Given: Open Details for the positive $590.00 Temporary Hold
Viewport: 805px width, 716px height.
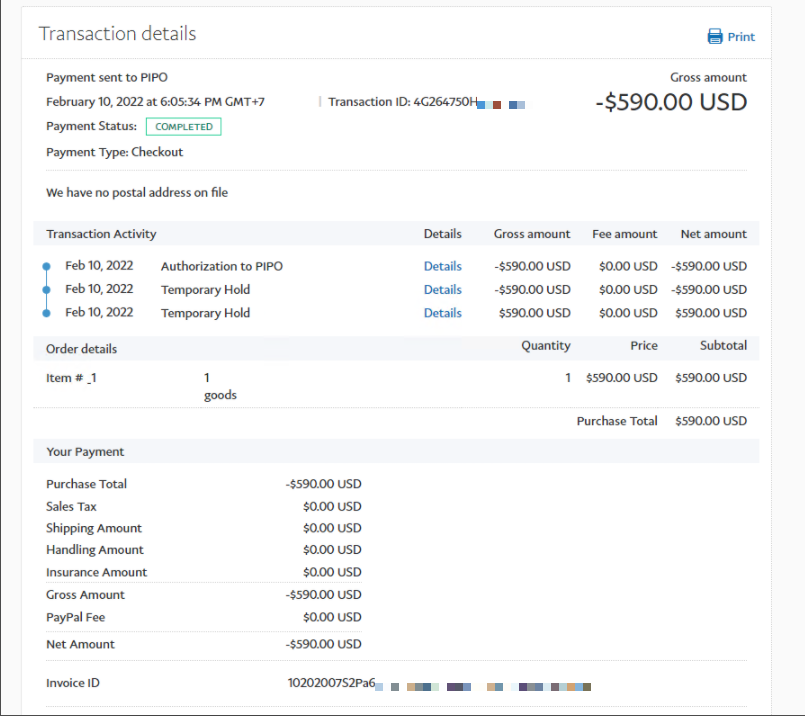Looking at the screenshot, I should click(442, 313).
